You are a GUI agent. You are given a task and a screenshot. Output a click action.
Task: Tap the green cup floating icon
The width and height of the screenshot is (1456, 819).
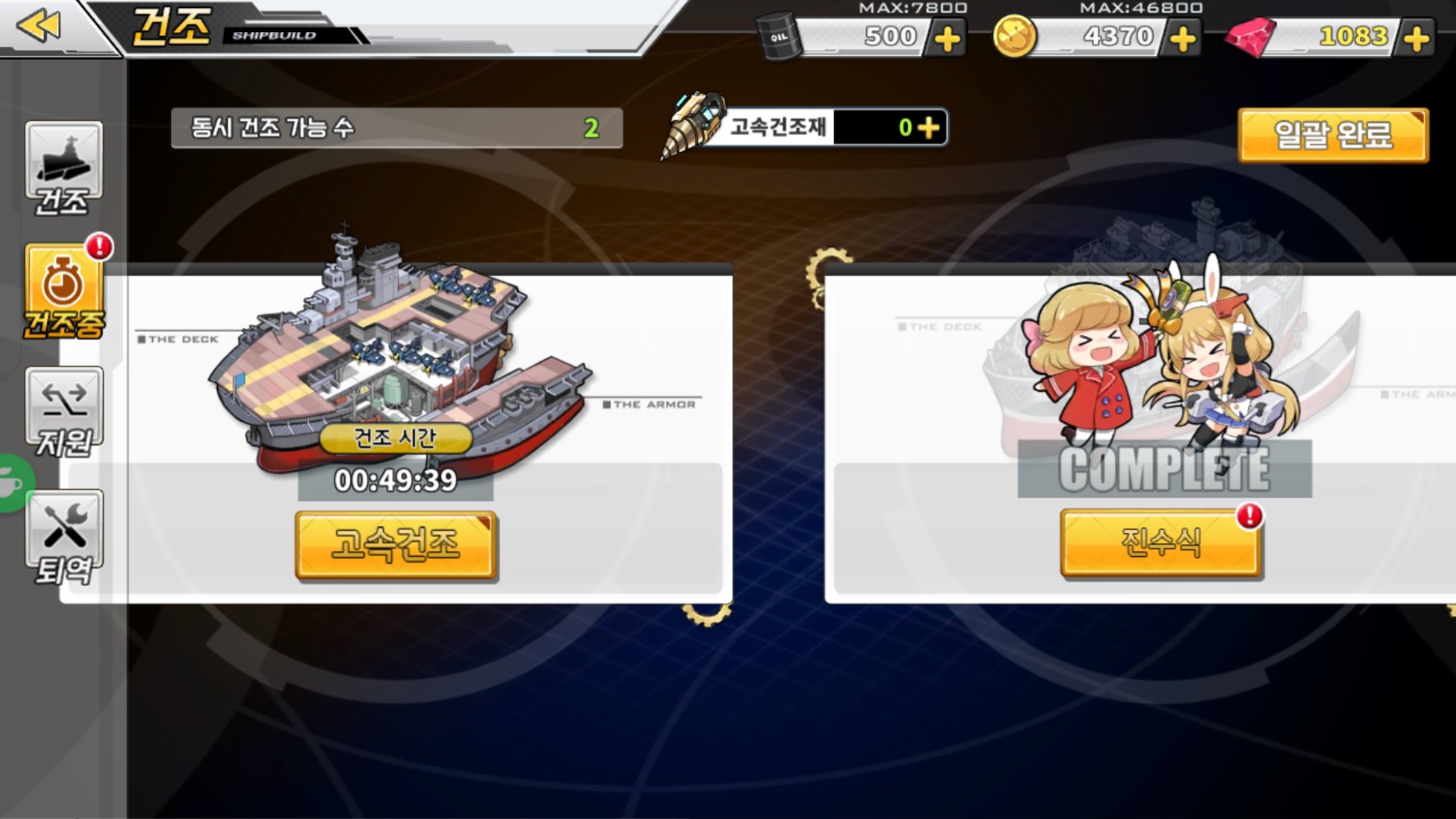tap(12, 484)
